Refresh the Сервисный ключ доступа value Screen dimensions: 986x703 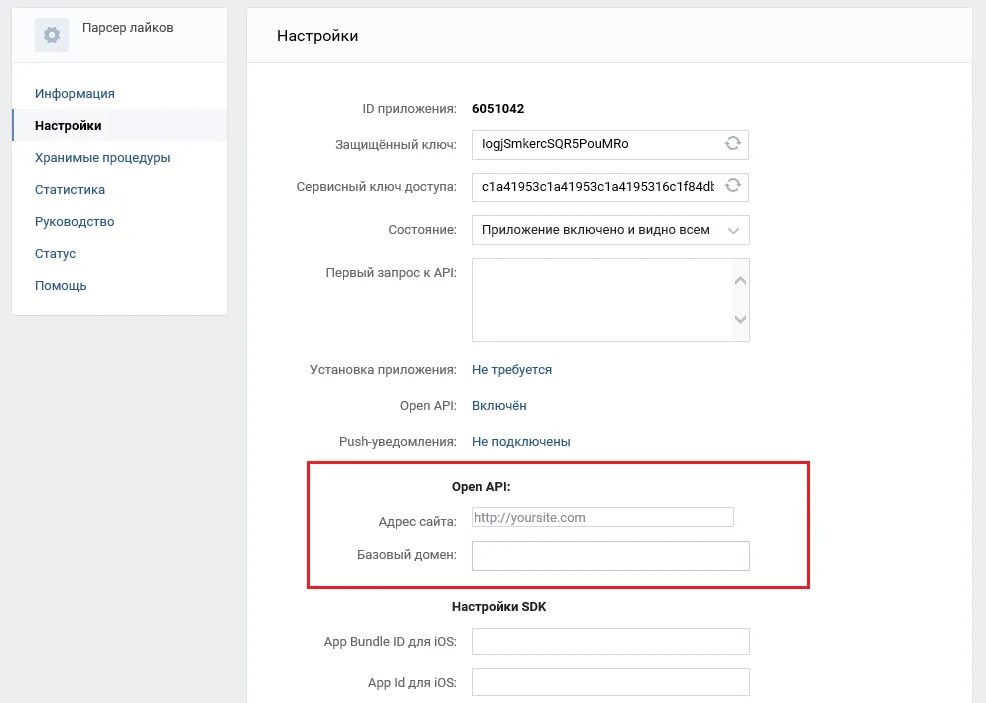733,186
